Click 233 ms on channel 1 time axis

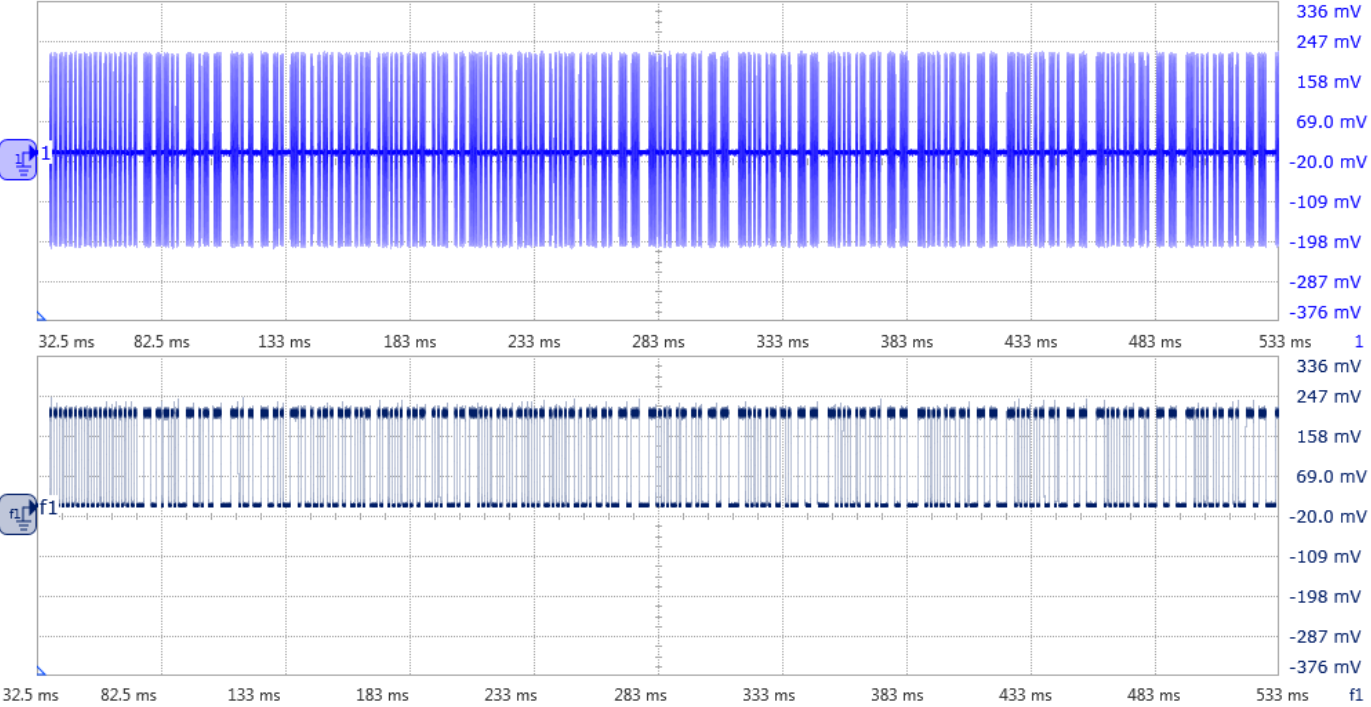pyautogui.click(x=534, y=342)
